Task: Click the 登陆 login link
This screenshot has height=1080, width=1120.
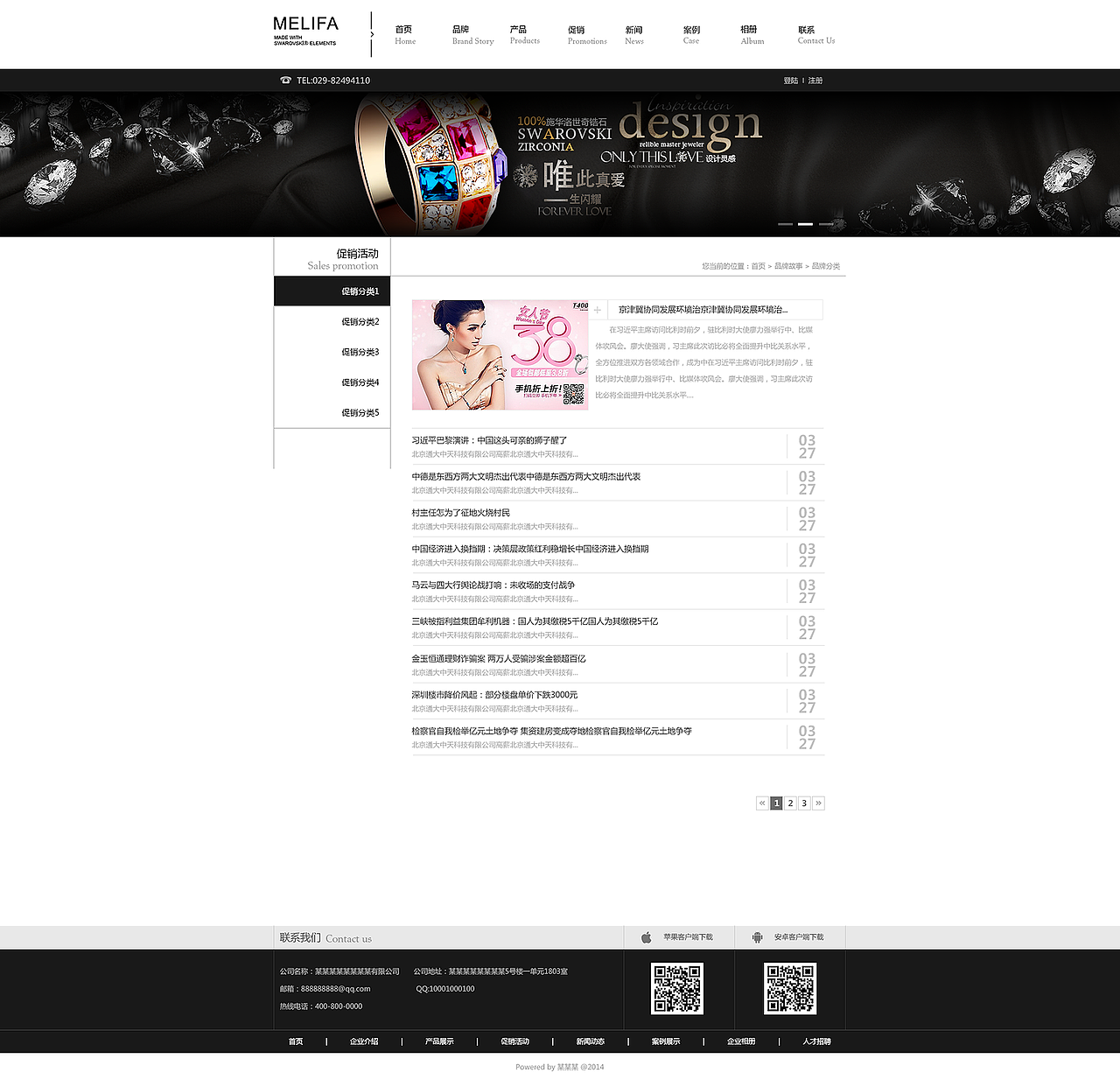Action: 791,81
